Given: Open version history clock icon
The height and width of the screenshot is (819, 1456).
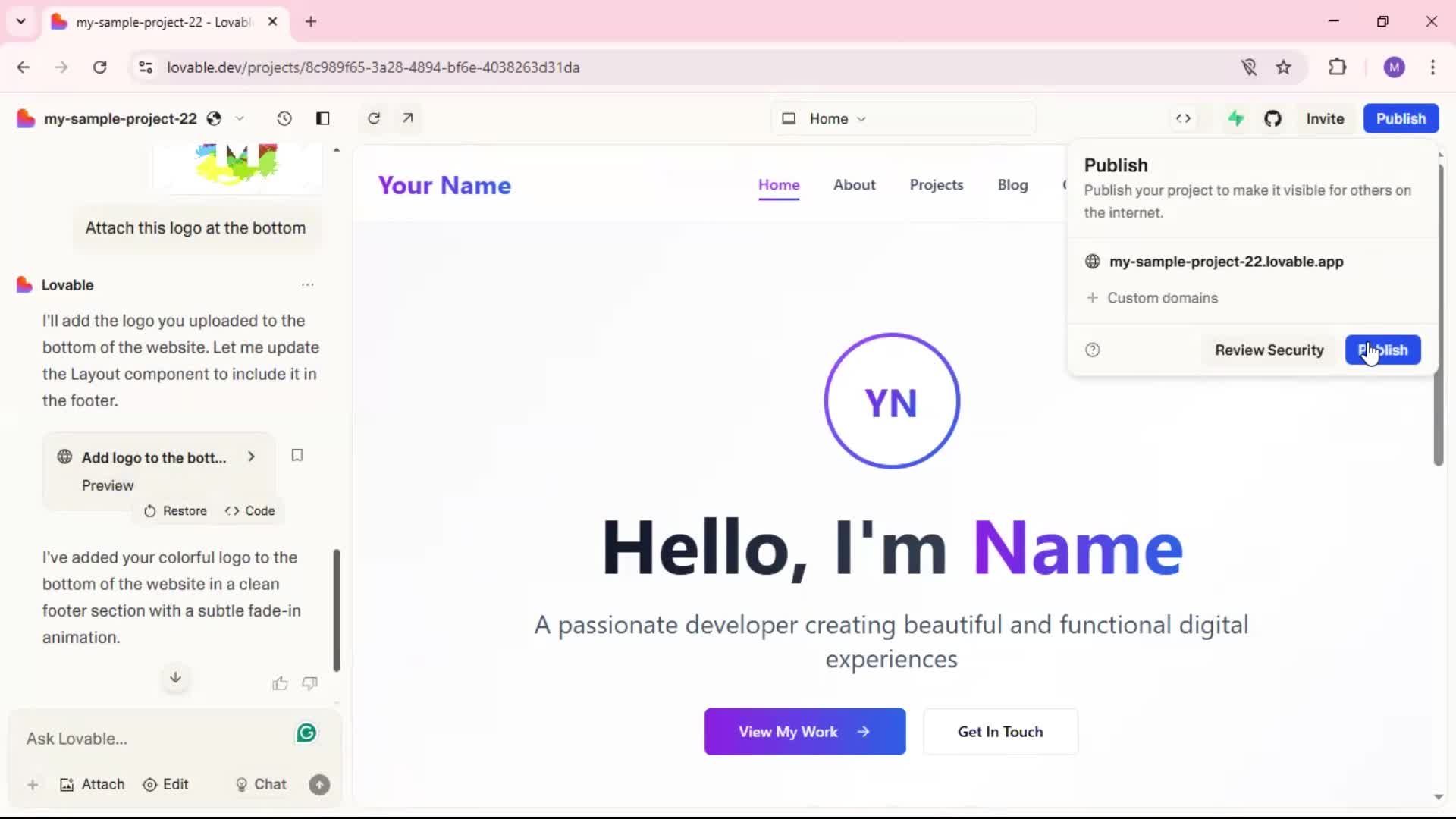Looking at the screenshot, I should (x=284, y=118).
